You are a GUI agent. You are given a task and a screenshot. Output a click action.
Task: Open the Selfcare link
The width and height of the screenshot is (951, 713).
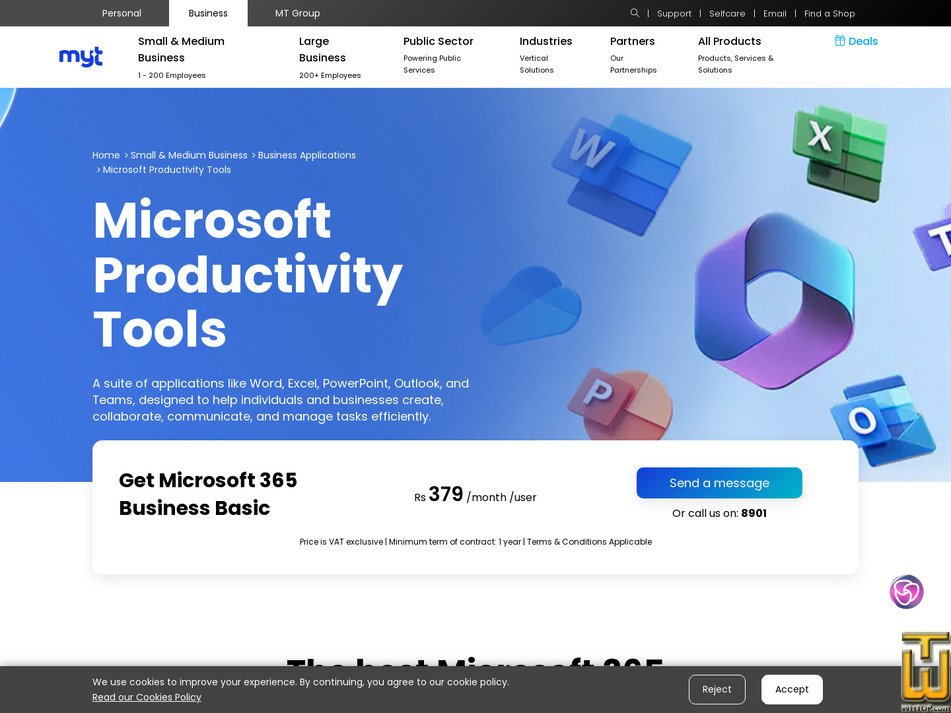(727, 13)
